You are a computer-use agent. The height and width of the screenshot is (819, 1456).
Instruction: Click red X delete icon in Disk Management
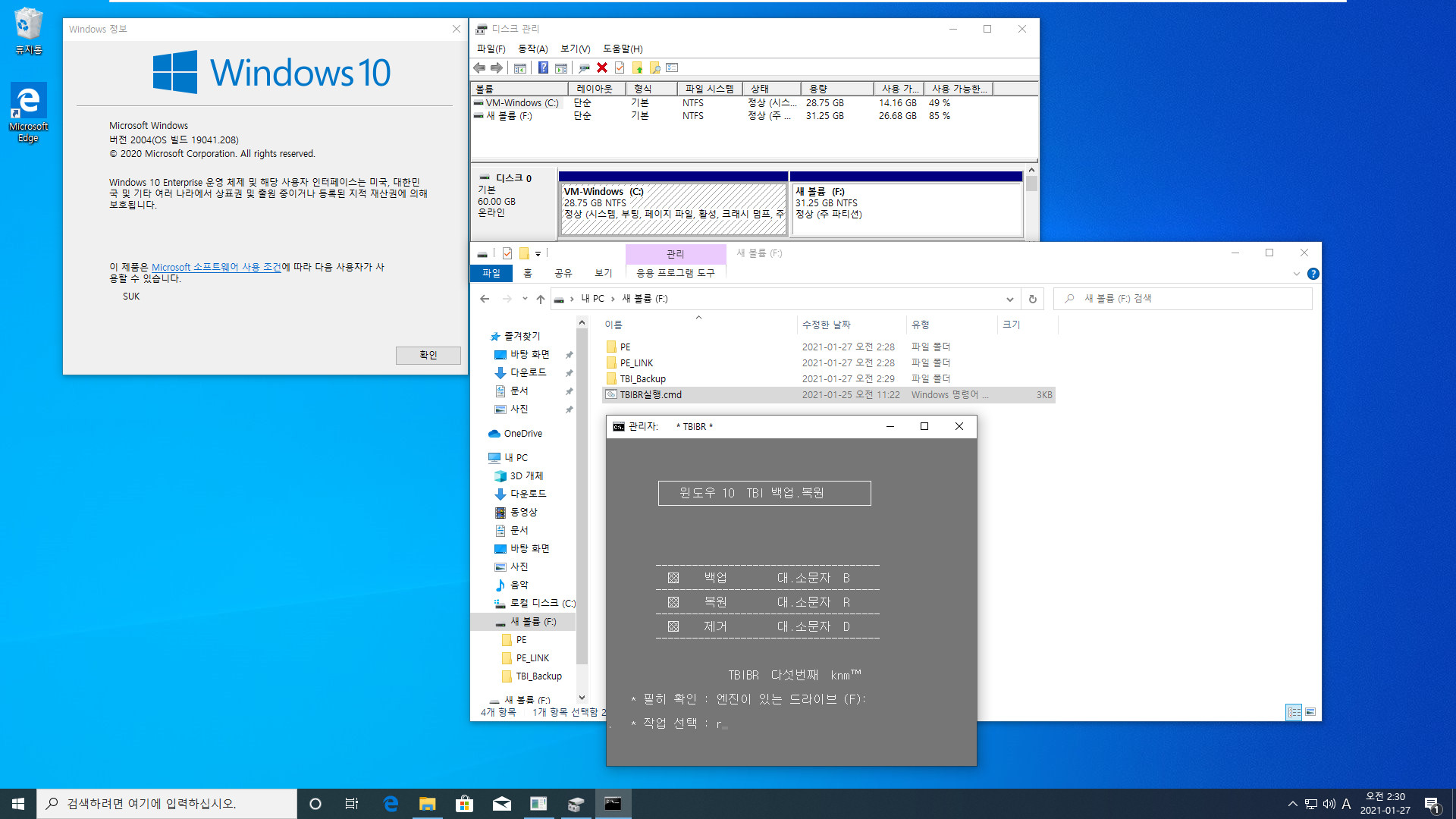tap(602, 68)
